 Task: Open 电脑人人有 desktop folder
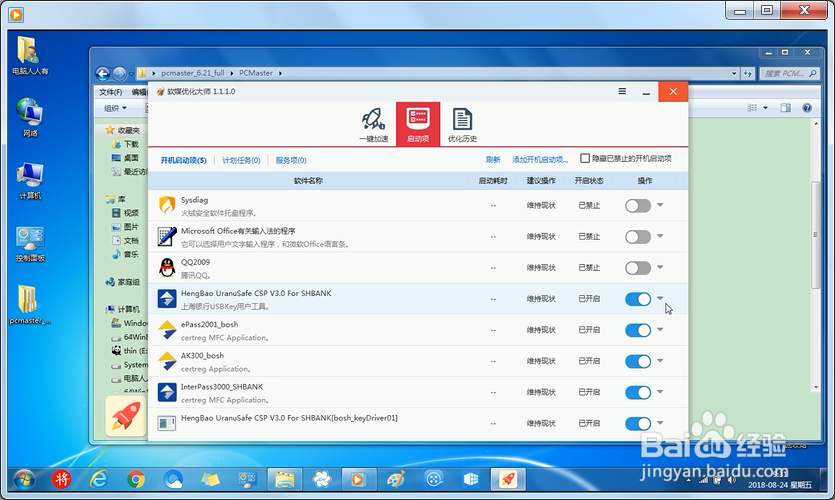tap(29, 55)
